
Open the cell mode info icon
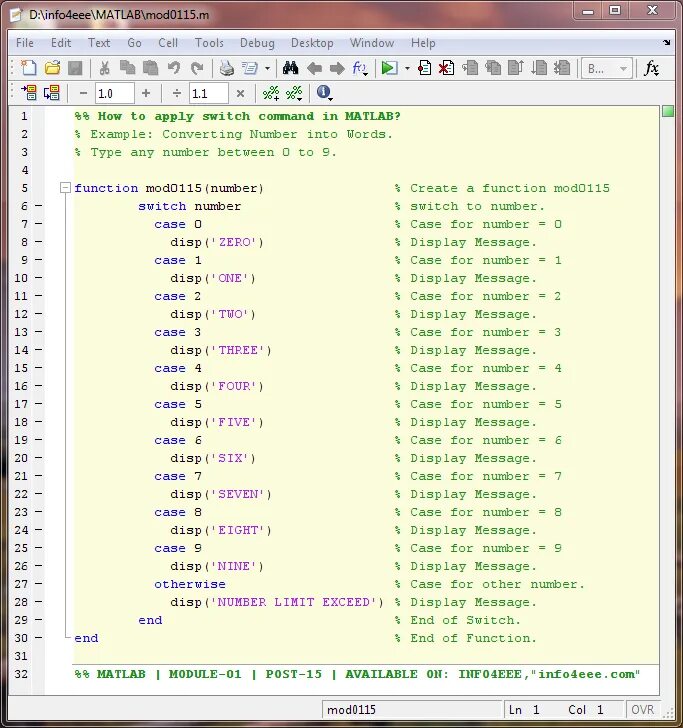tap(324, 93)
